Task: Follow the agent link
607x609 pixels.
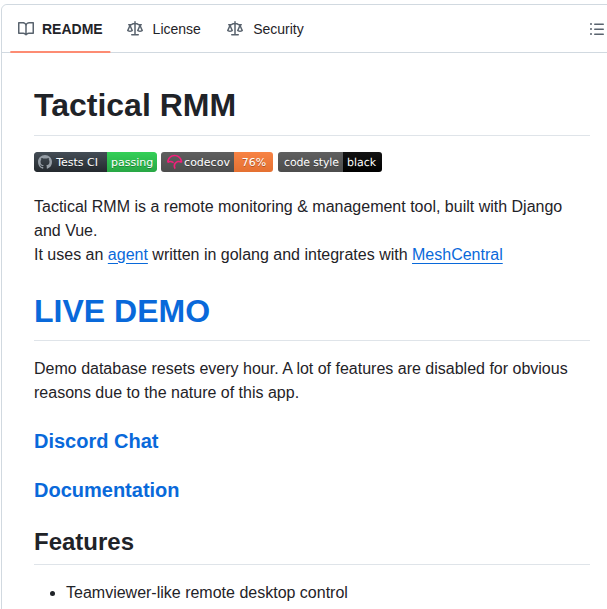Action: [x=128, y=255]
